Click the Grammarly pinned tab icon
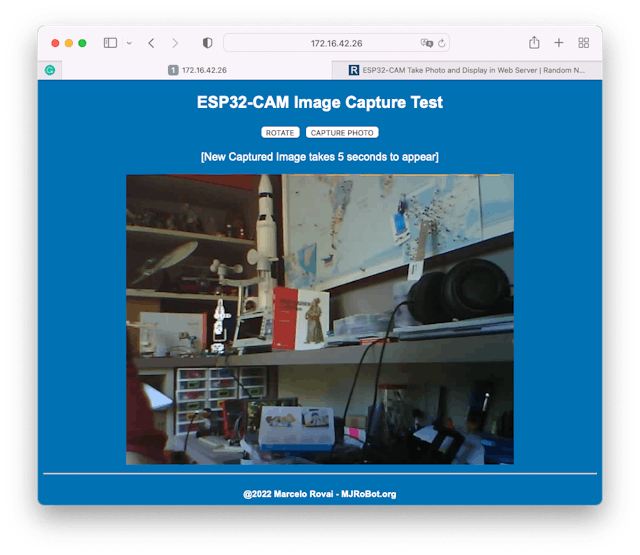The width and height of the screenshot is (640, 555). coord(50,70)
